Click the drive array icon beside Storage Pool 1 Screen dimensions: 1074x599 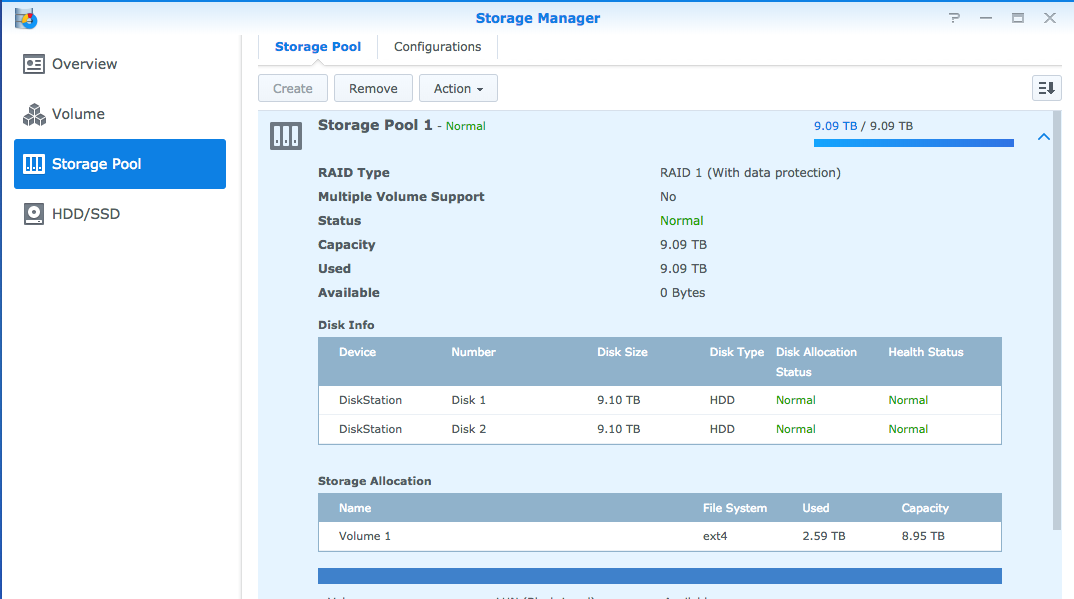pyautogui.click(x=286, y=134)
